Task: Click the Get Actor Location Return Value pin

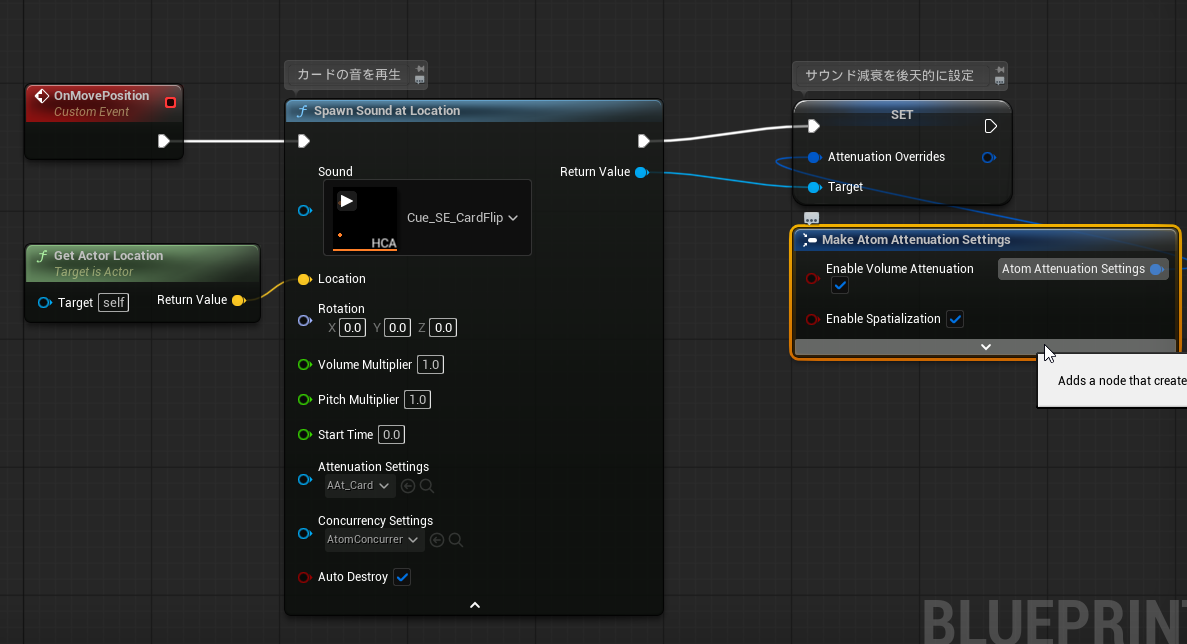Action: (x=239, y=300)
